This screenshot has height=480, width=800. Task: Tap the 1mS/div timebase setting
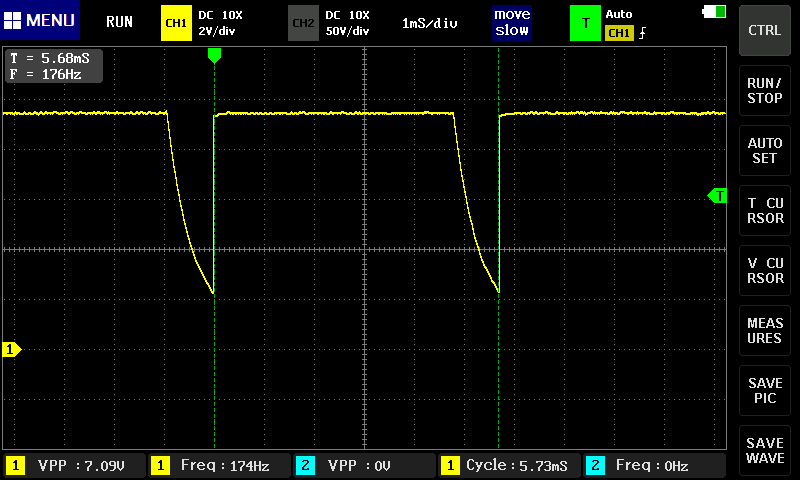pyautogui.click(x=430, y=23)
